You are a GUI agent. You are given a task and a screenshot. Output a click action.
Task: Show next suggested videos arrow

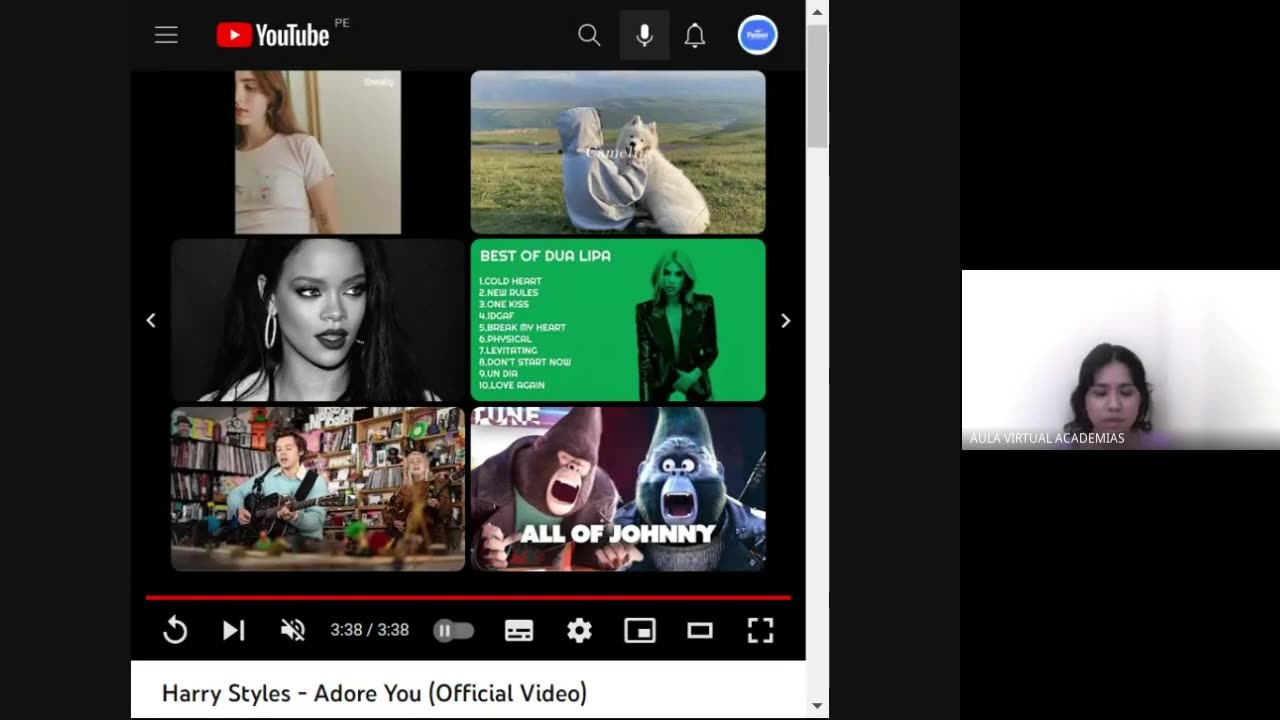785,321
